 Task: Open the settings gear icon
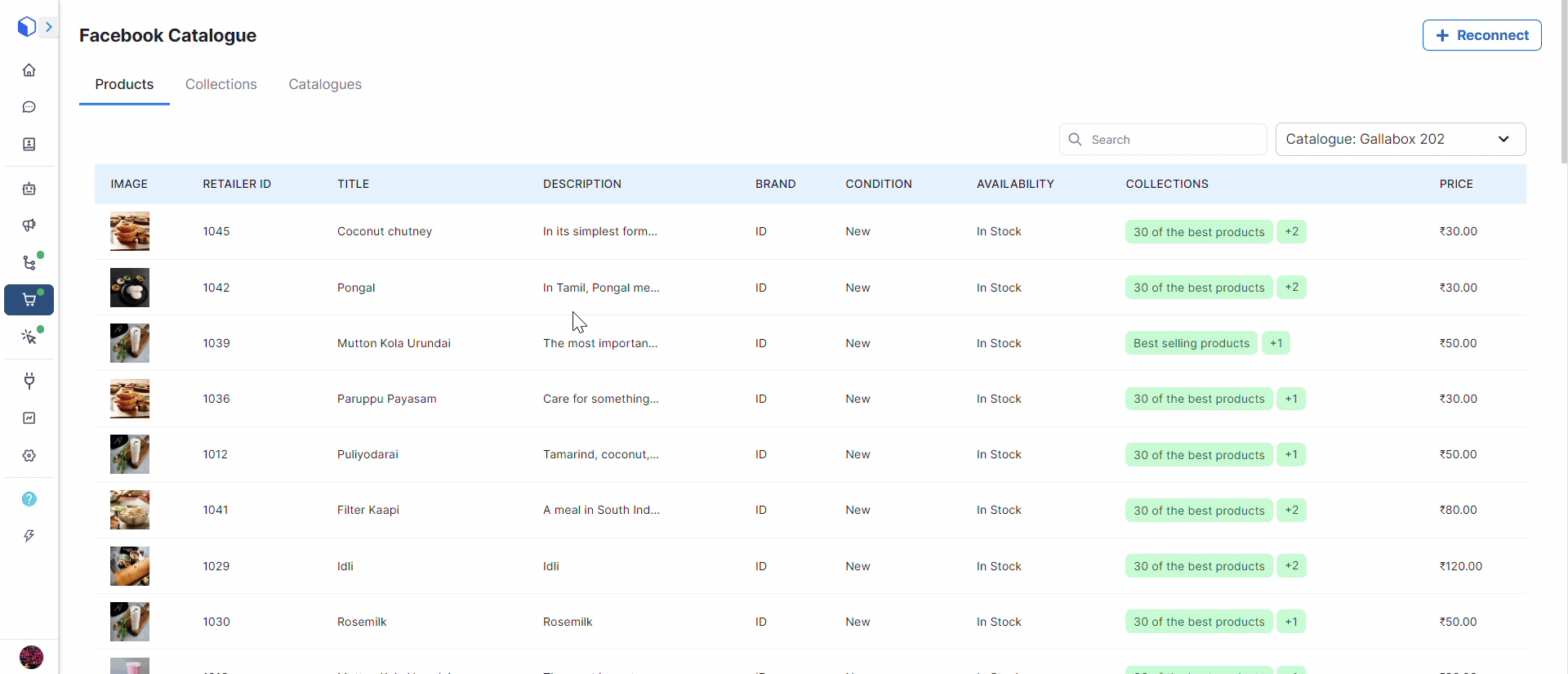click(29, 456)
